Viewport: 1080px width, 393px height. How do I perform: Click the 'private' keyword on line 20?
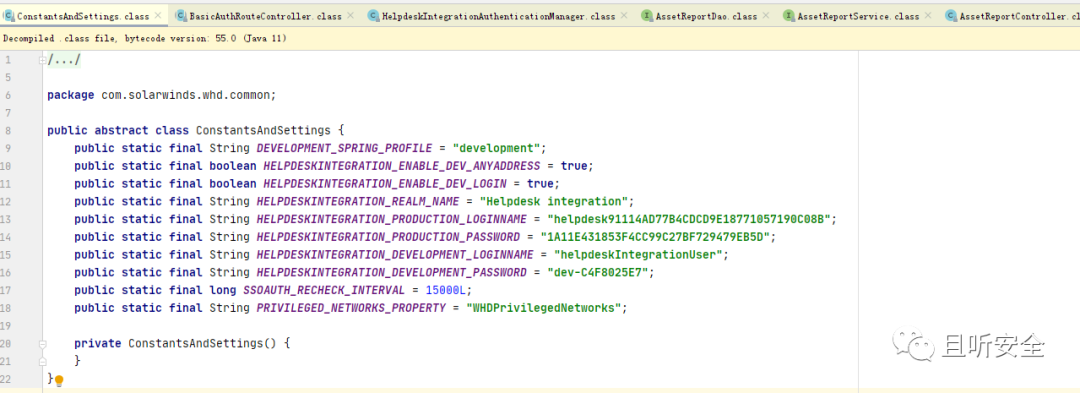pyautogui.click(x=98, y=343)
